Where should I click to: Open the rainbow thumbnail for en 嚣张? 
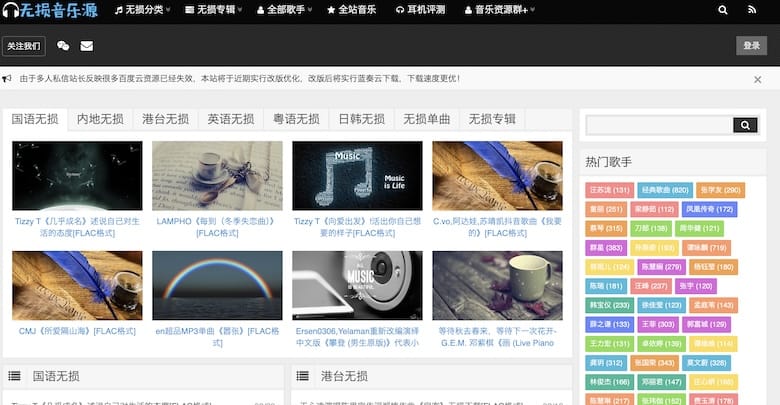click(x=217, y=286)
